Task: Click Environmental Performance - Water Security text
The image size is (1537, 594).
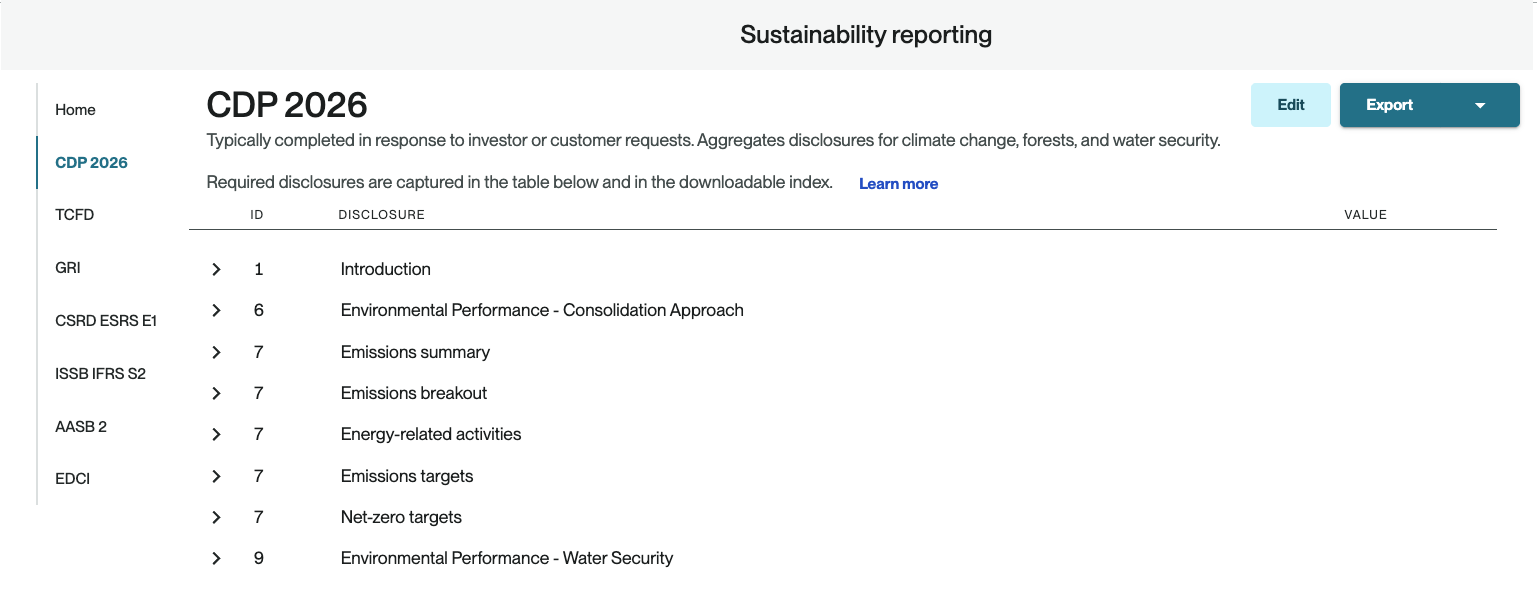Action: (507, 558)
